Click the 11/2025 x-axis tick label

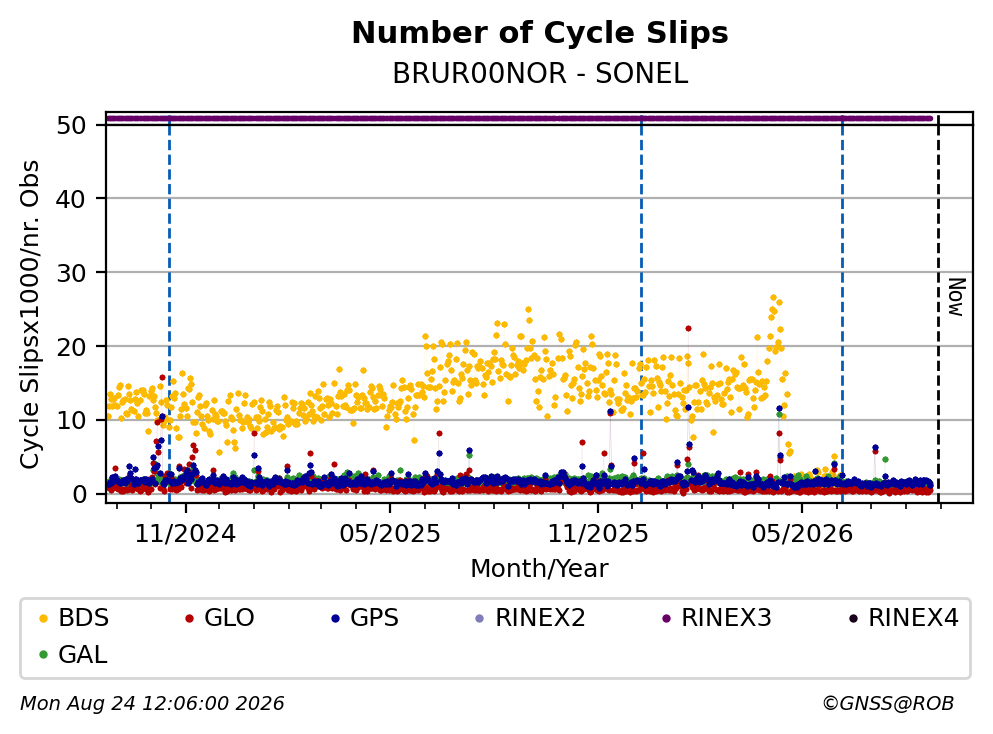pos(598,534)
